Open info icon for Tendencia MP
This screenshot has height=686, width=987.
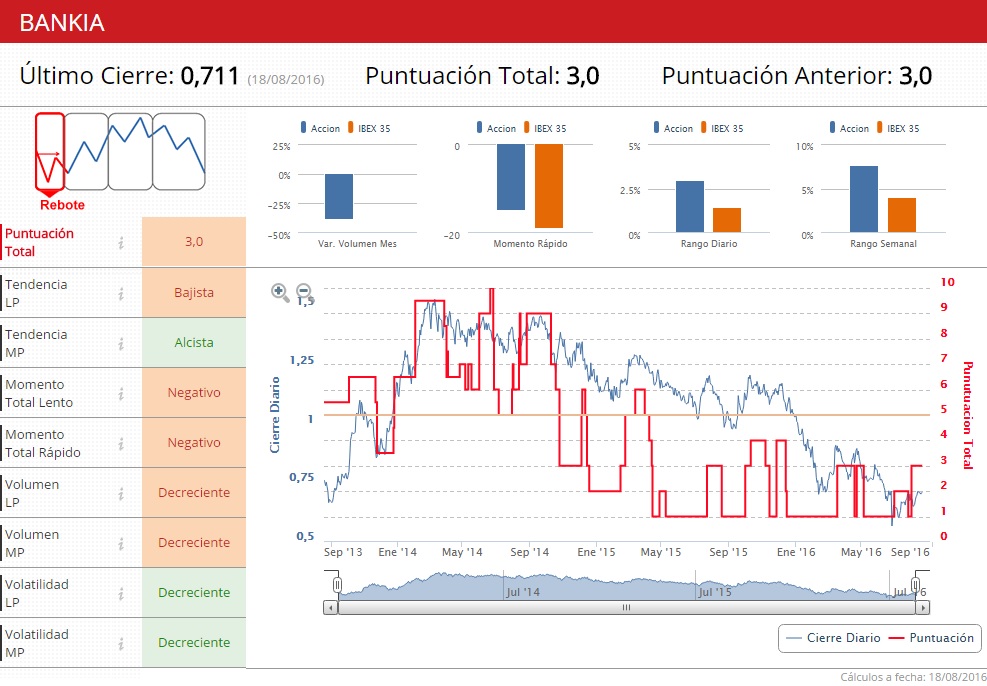(121, 344)
